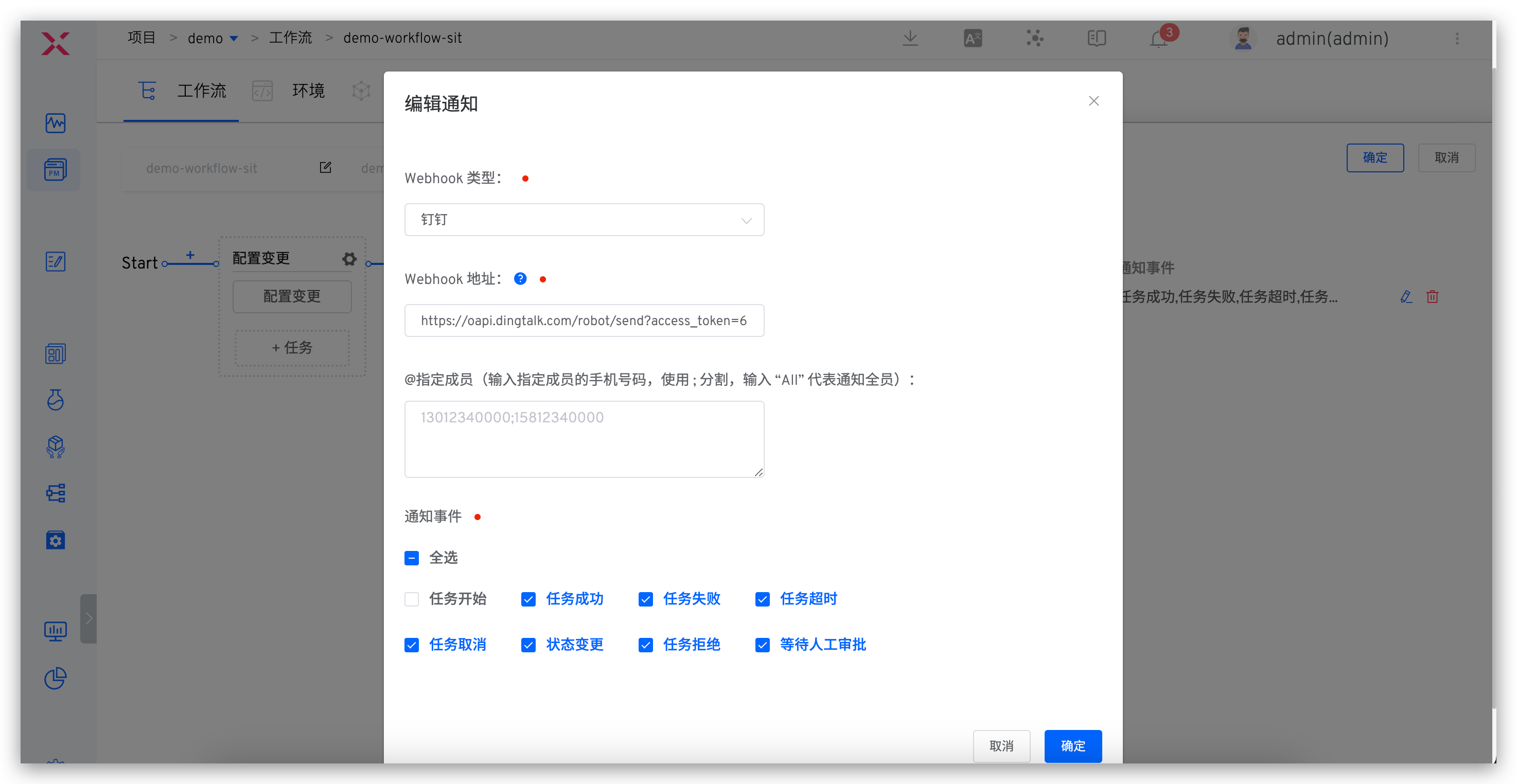Screen dimensions: 1517x784
Task: Open the edit-form sidebar icon
Action: point(56,261)
